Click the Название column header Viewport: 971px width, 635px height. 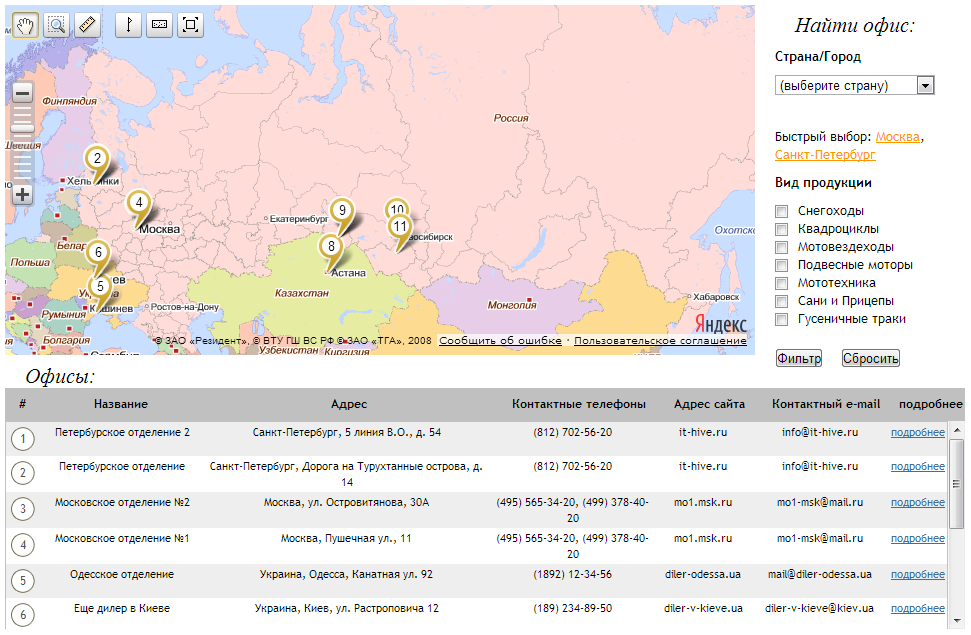pyautogui.click(x=121, y=404)
